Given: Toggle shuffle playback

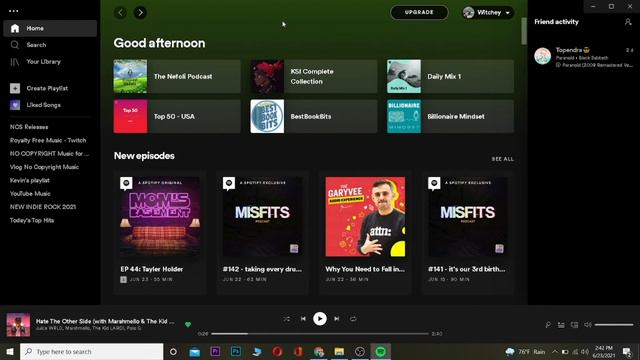Looking at the screenshot, I should (287, 319).
